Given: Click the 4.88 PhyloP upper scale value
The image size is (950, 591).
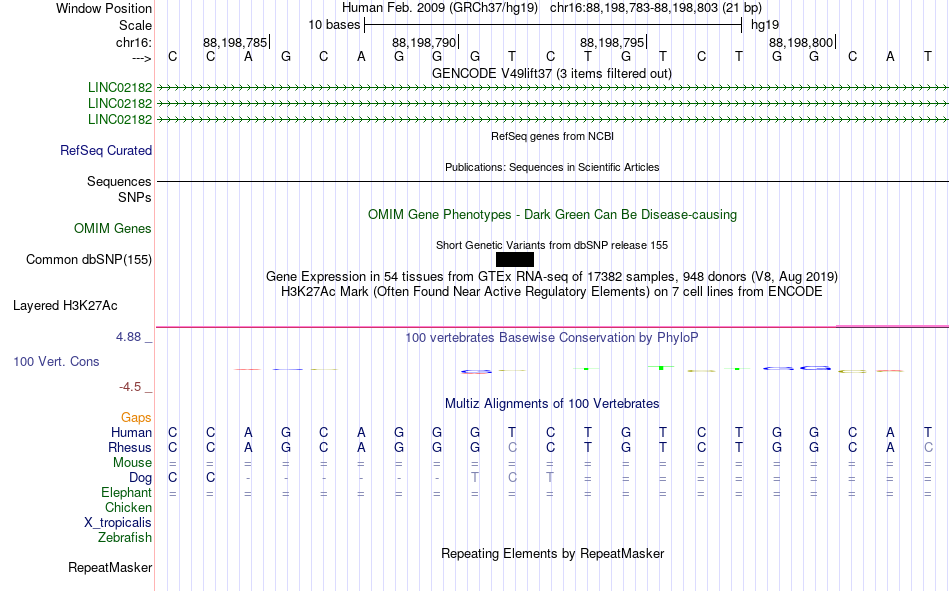Looking at the screenshot, I should (128, 337).
